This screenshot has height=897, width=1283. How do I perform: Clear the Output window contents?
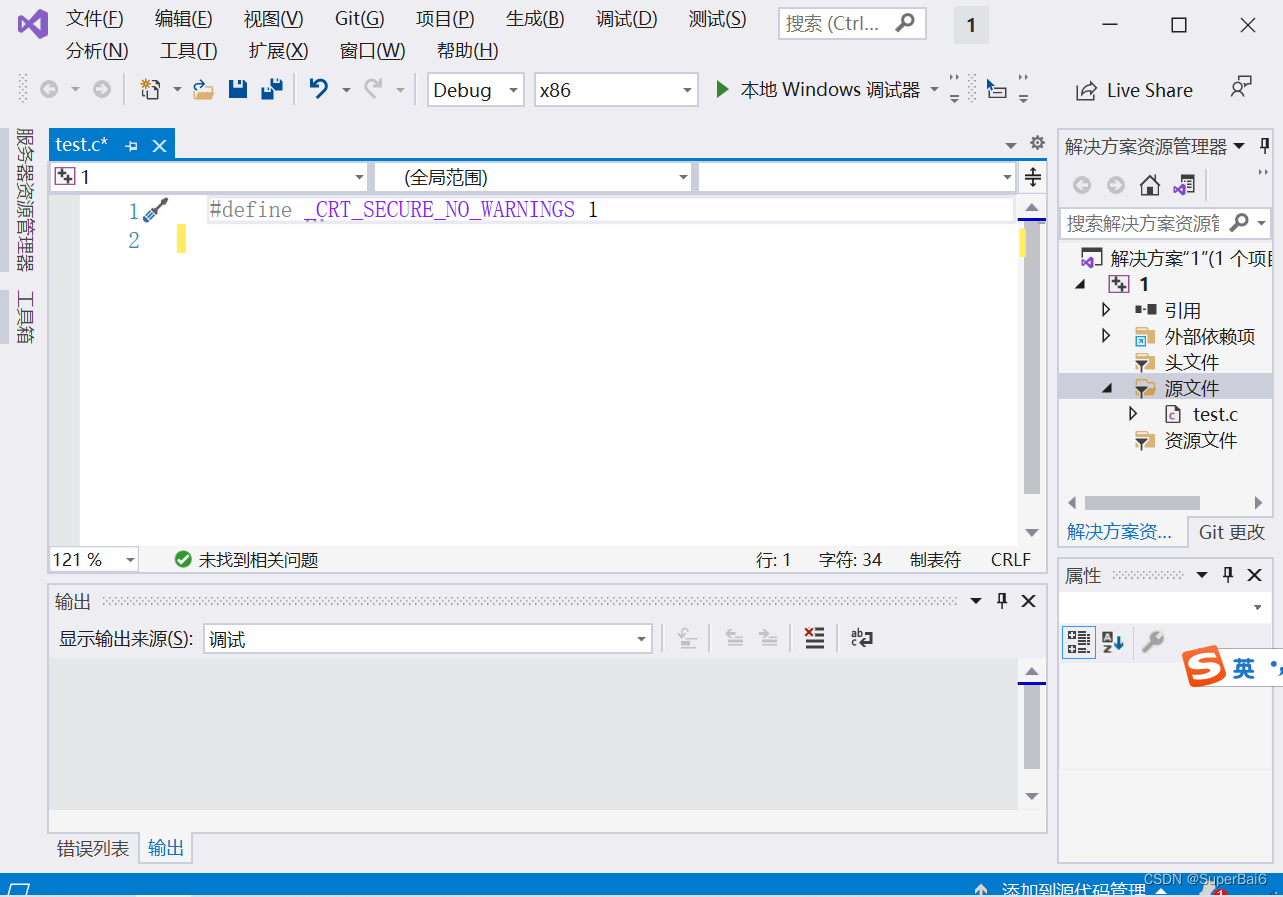click(x=814, y=638)
